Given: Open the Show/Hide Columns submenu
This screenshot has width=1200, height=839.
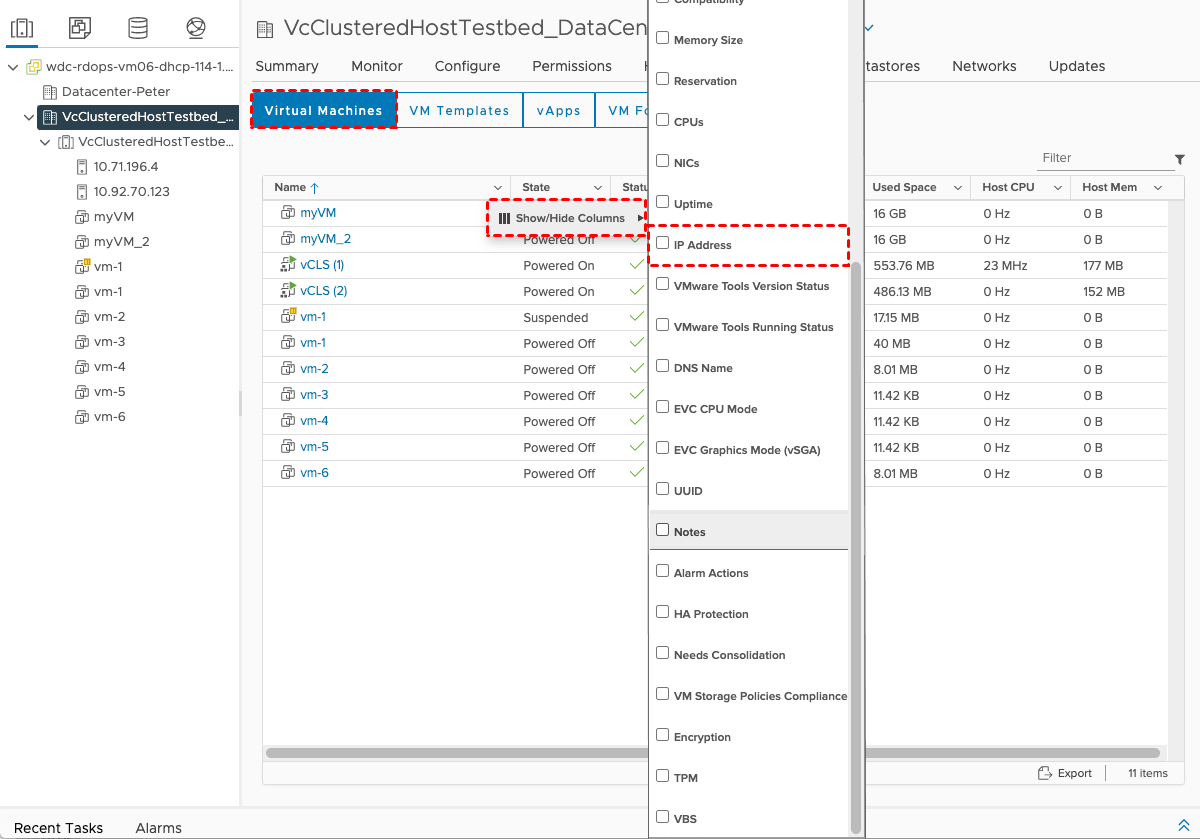Looking at the screenshot, I should coord(568,218).
